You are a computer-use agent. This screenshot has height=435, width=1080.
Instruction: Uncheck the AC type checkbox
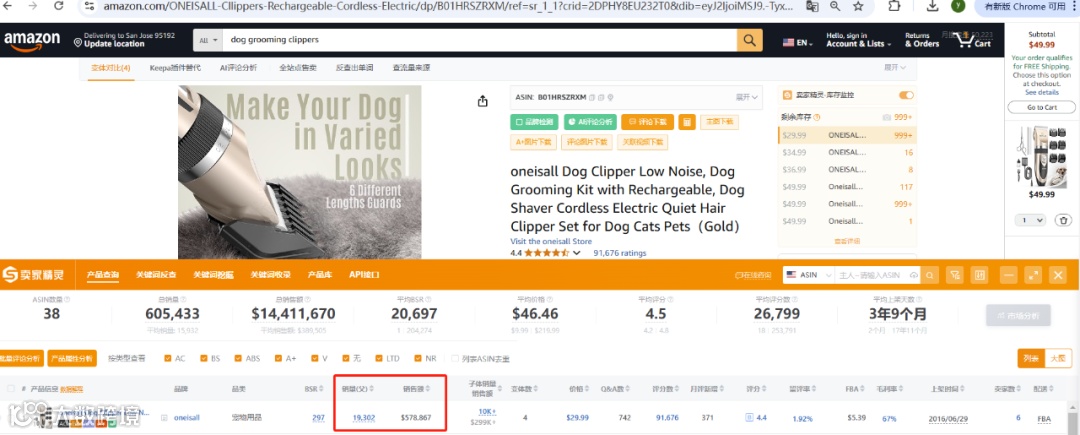click(168, 359)
